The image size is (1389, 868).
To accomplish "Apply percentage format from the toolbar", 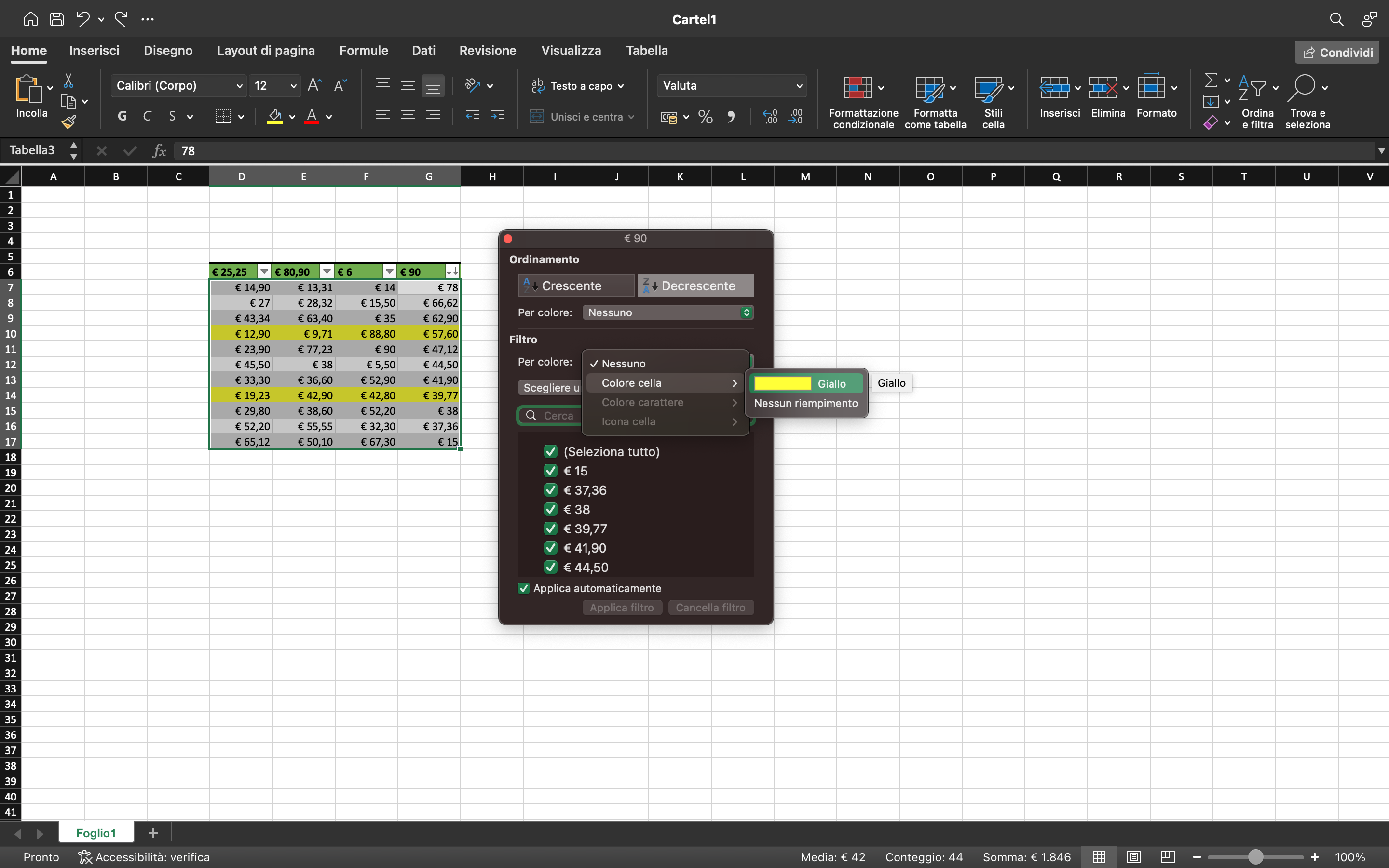I will tap(706, 117).
